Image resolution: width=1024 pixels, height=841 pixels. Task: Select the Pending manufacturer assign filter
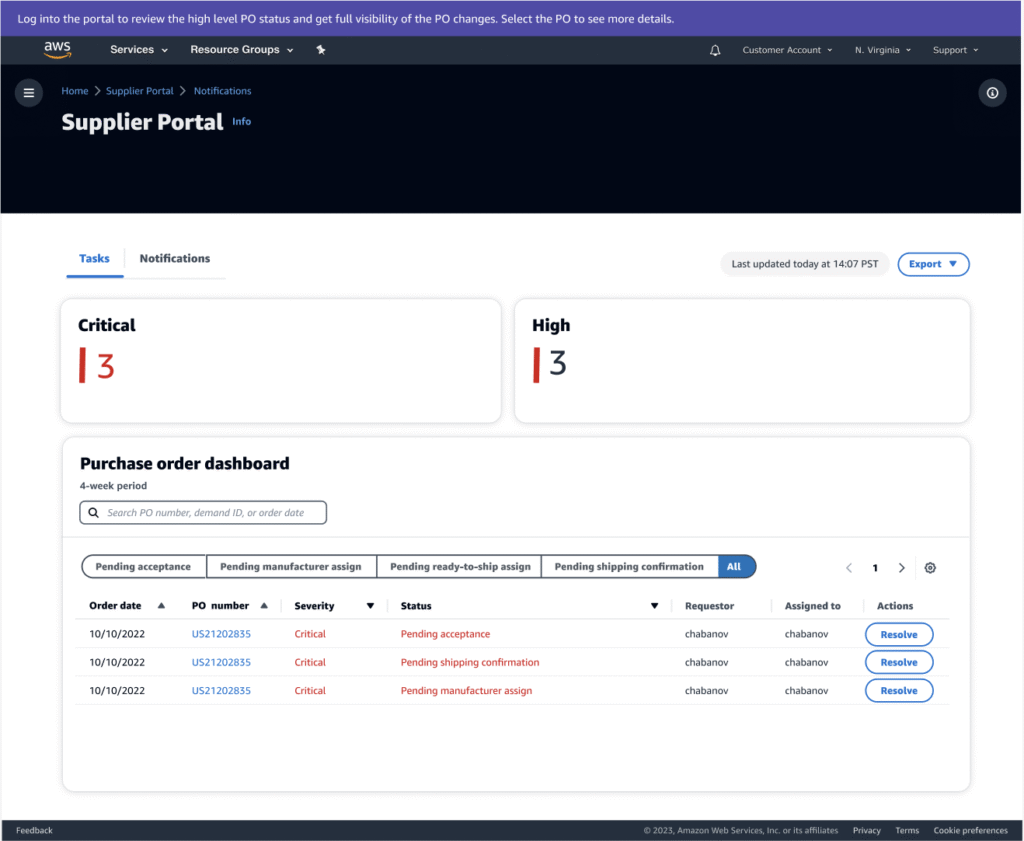290,567
